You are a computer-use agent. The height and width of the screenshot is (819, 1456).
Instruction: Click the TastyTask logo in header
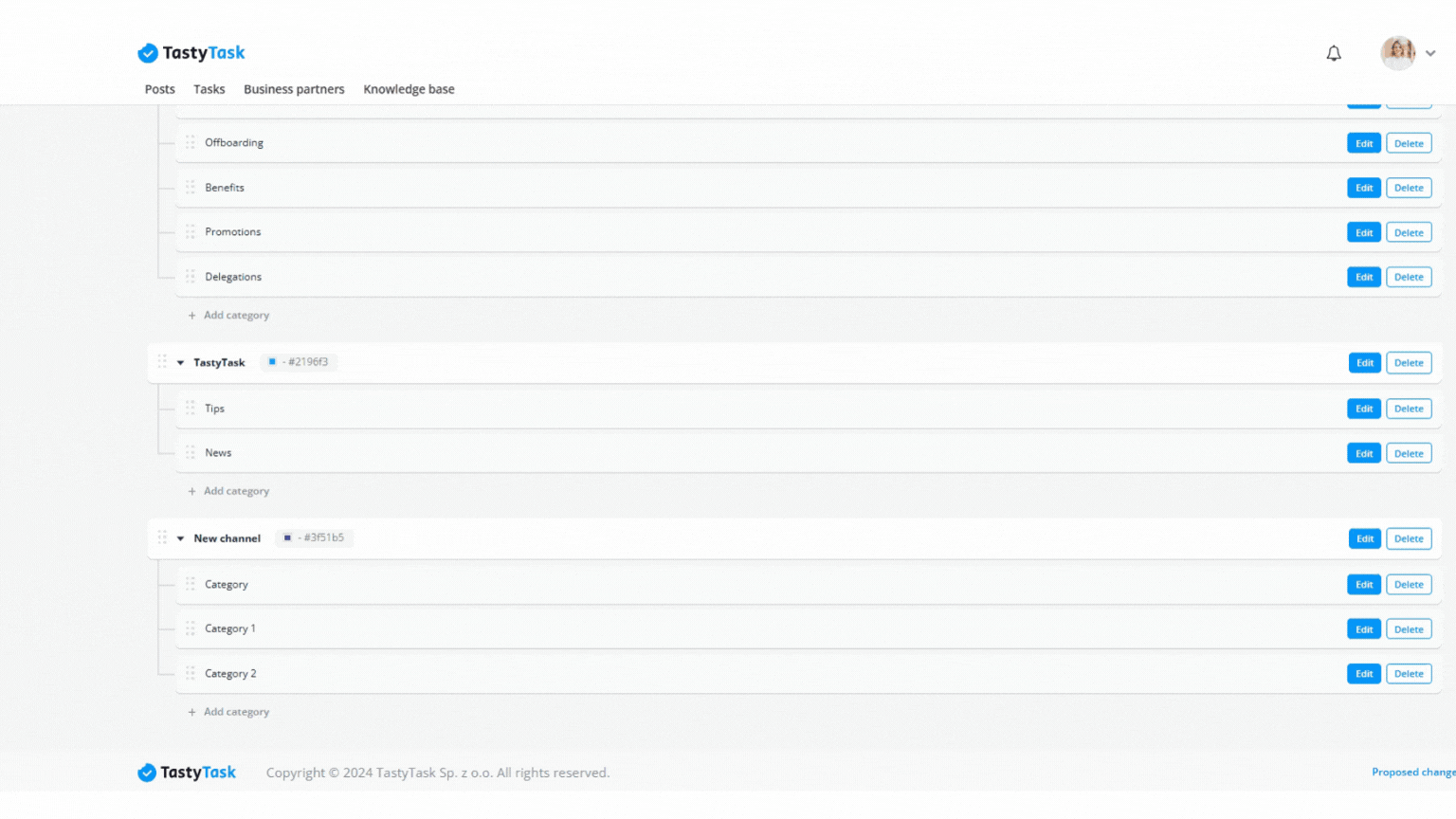[191, 53]
